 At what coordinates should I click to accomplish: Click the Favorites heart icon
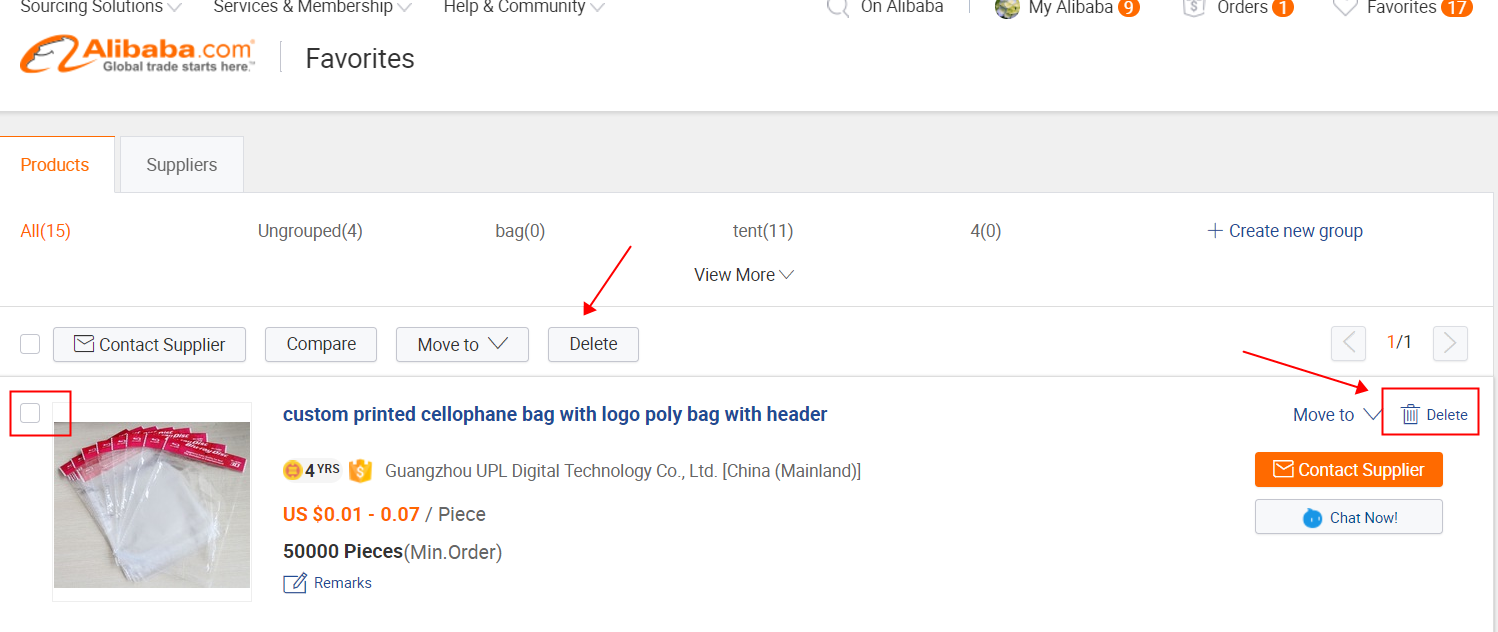[x=1346, y=8]
